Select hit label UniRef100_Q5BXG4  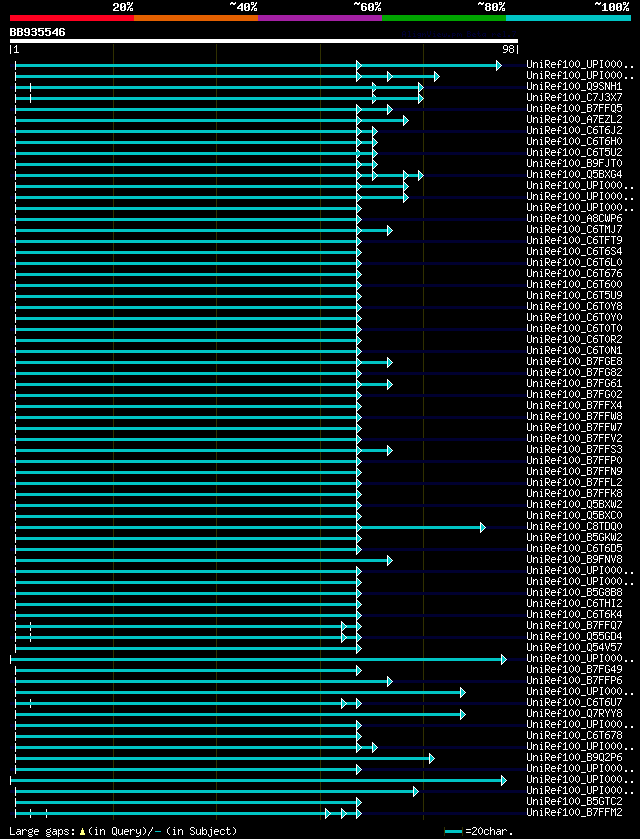coord(574,174)
